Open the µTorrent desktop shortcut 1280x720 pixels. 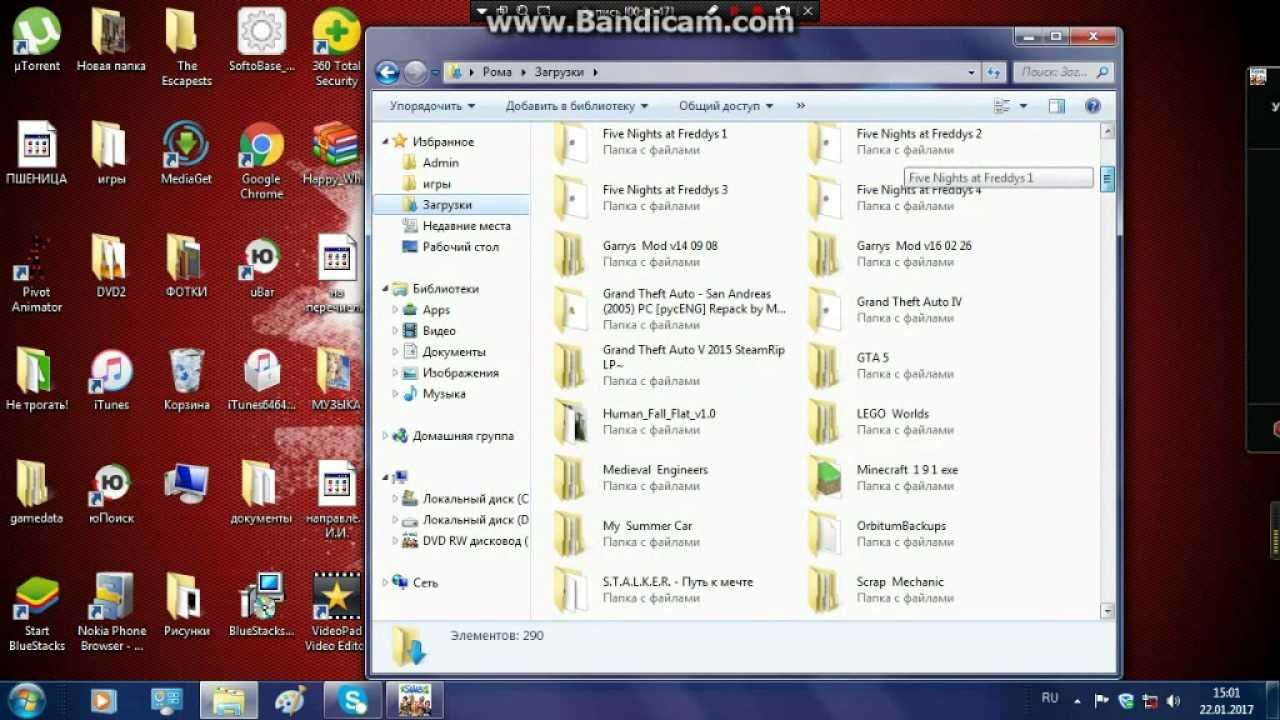[x=37, y=40]
